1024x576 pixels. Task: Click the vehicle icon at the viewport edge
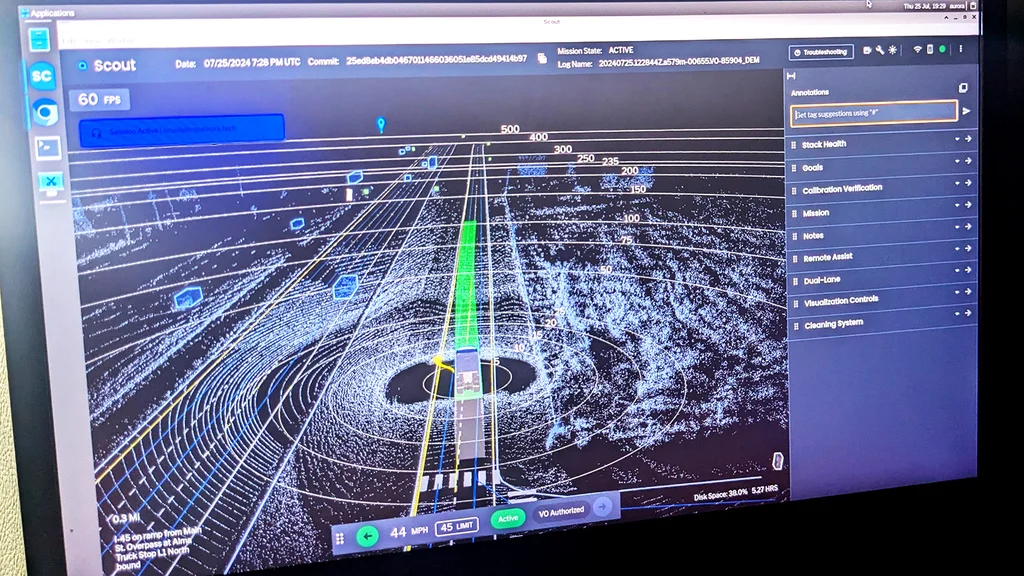point(777,461)
